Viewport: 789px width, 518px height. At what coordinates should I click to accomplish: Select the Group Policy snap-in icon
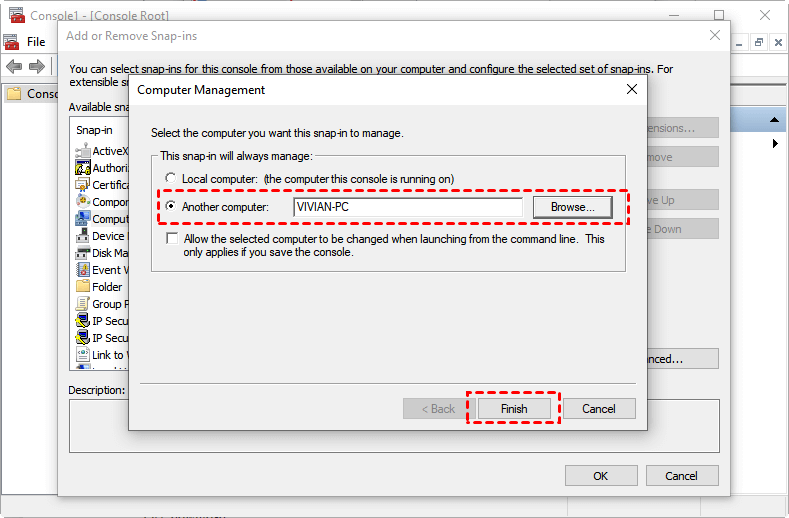84,304
